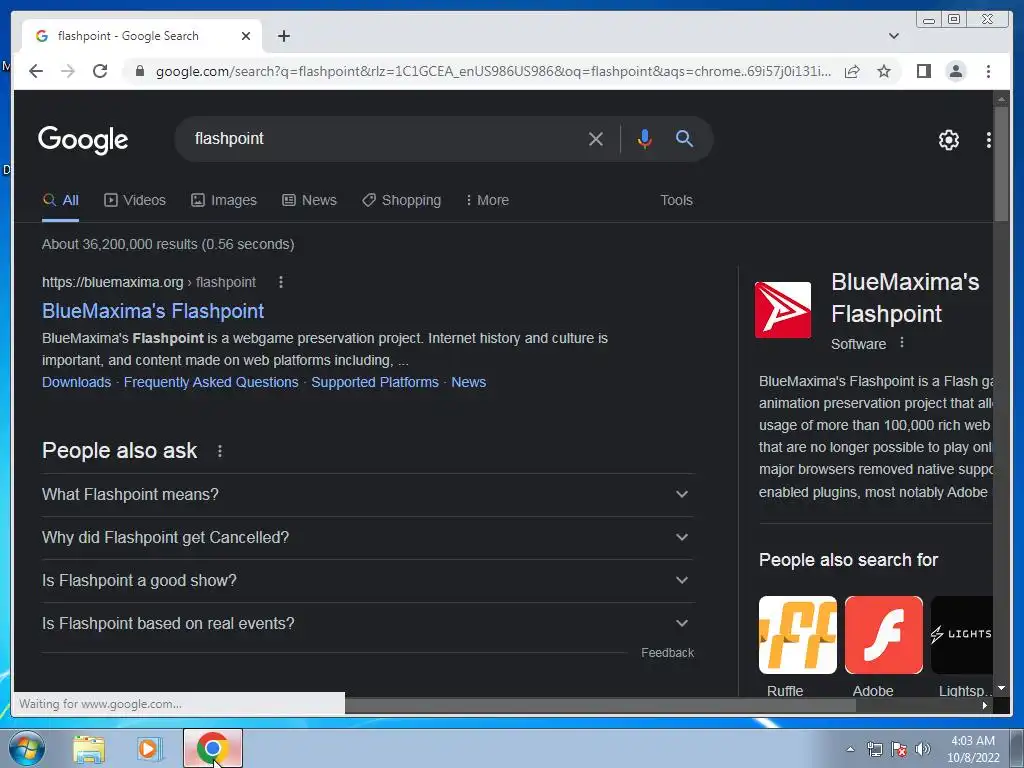This screenshot has width=1024, height=768.
Task: Expand "Is Flashpoint based on real events?"
Action: click(x=368, y=624)
